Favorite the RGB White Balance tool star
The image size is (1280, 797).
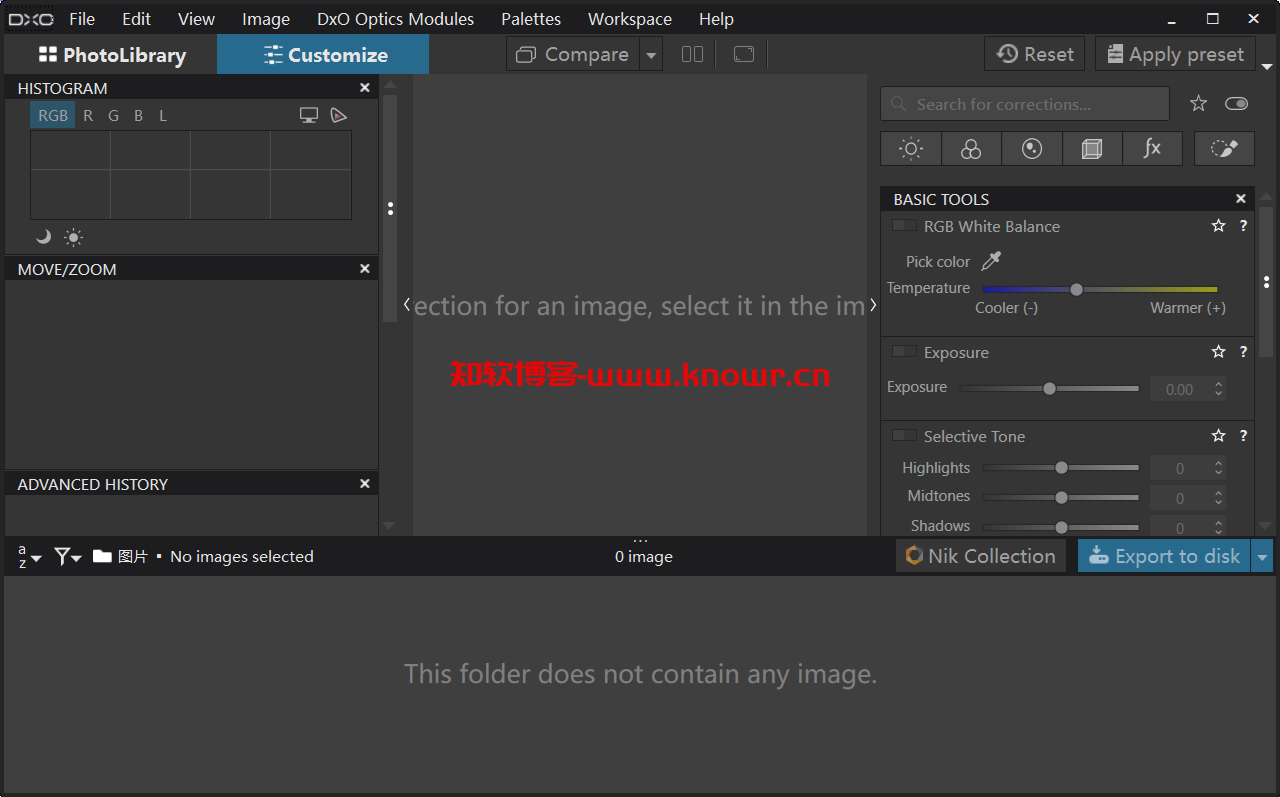[x=1218, y=226]
